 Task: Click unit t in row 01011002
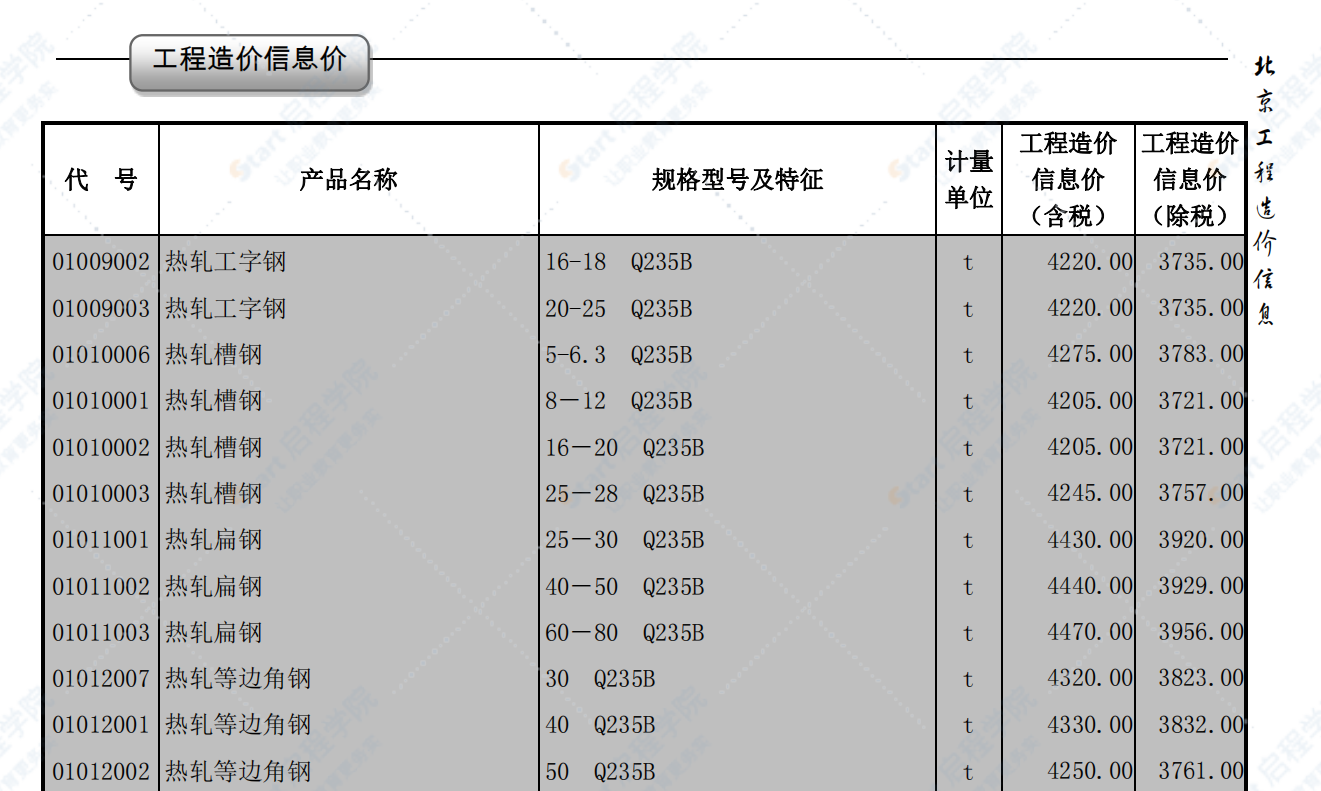[968, 588]
